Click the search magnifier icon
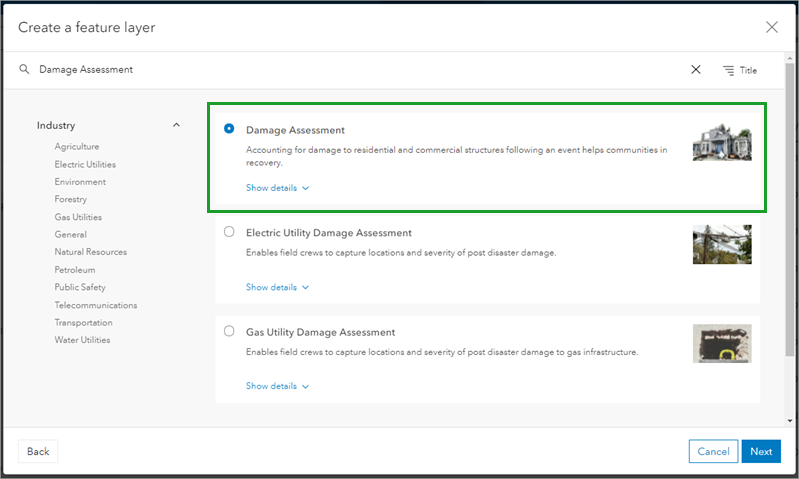This screenshot has height=479, width=799. click(x=24, y=69)
